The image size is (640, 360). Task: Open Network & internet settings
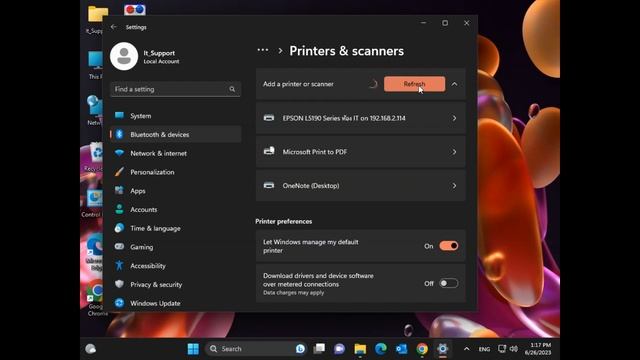(x=176, y=153)
